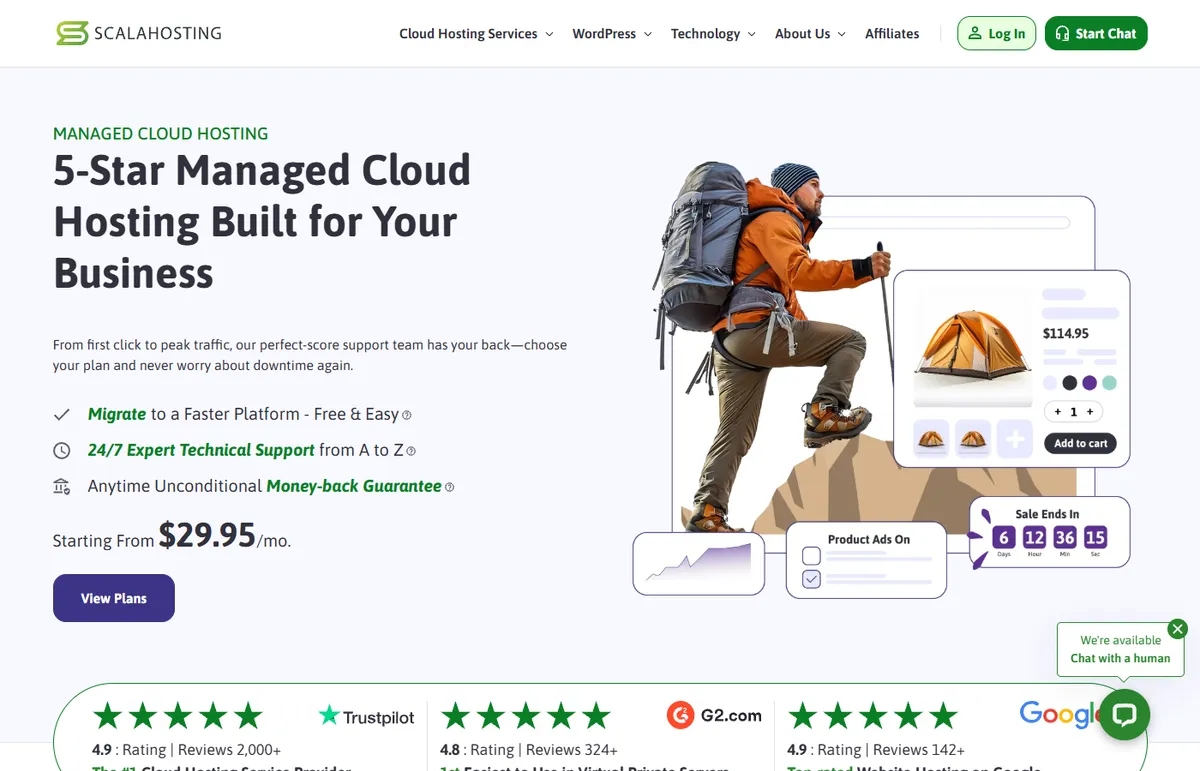Click the Add to cart button
The image size is (1200, 771).
coord(1081,443)
